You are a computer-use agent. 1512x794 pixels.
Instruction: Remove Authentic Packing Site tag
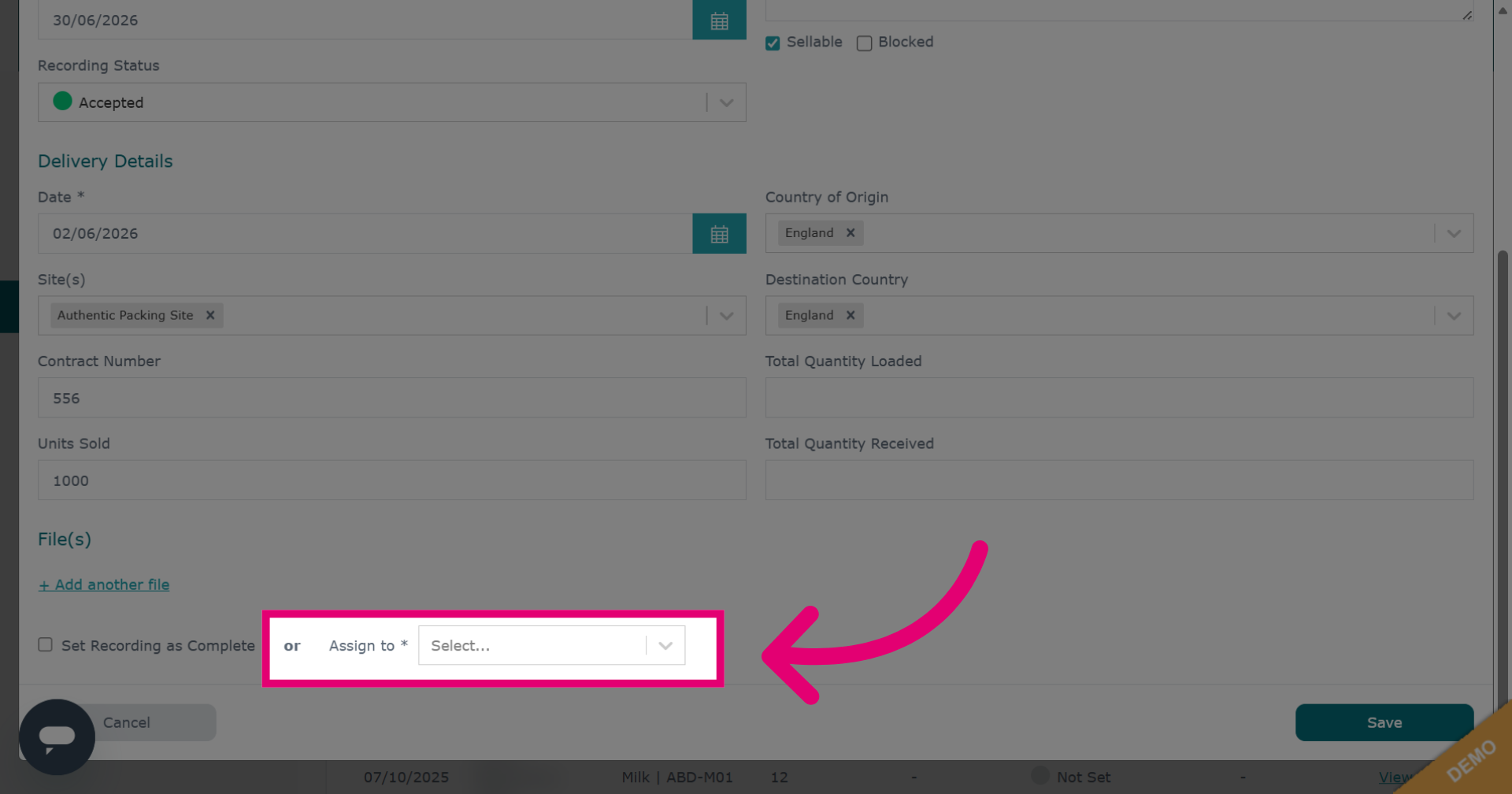pos(210,316)
